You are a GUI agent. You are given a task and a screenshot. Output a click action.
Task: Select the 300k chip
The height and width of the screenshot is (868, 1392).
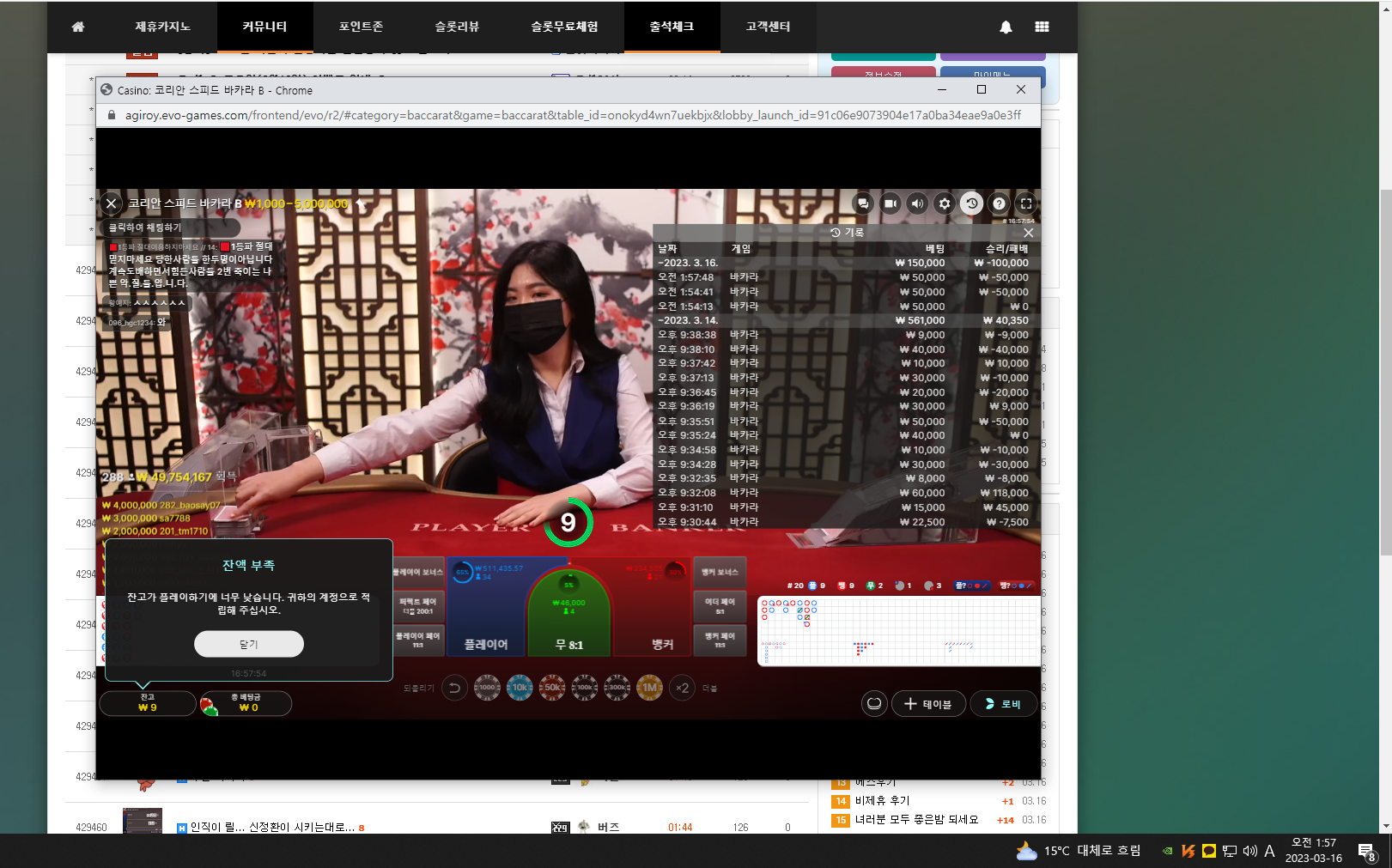click(x=617, y=688)
